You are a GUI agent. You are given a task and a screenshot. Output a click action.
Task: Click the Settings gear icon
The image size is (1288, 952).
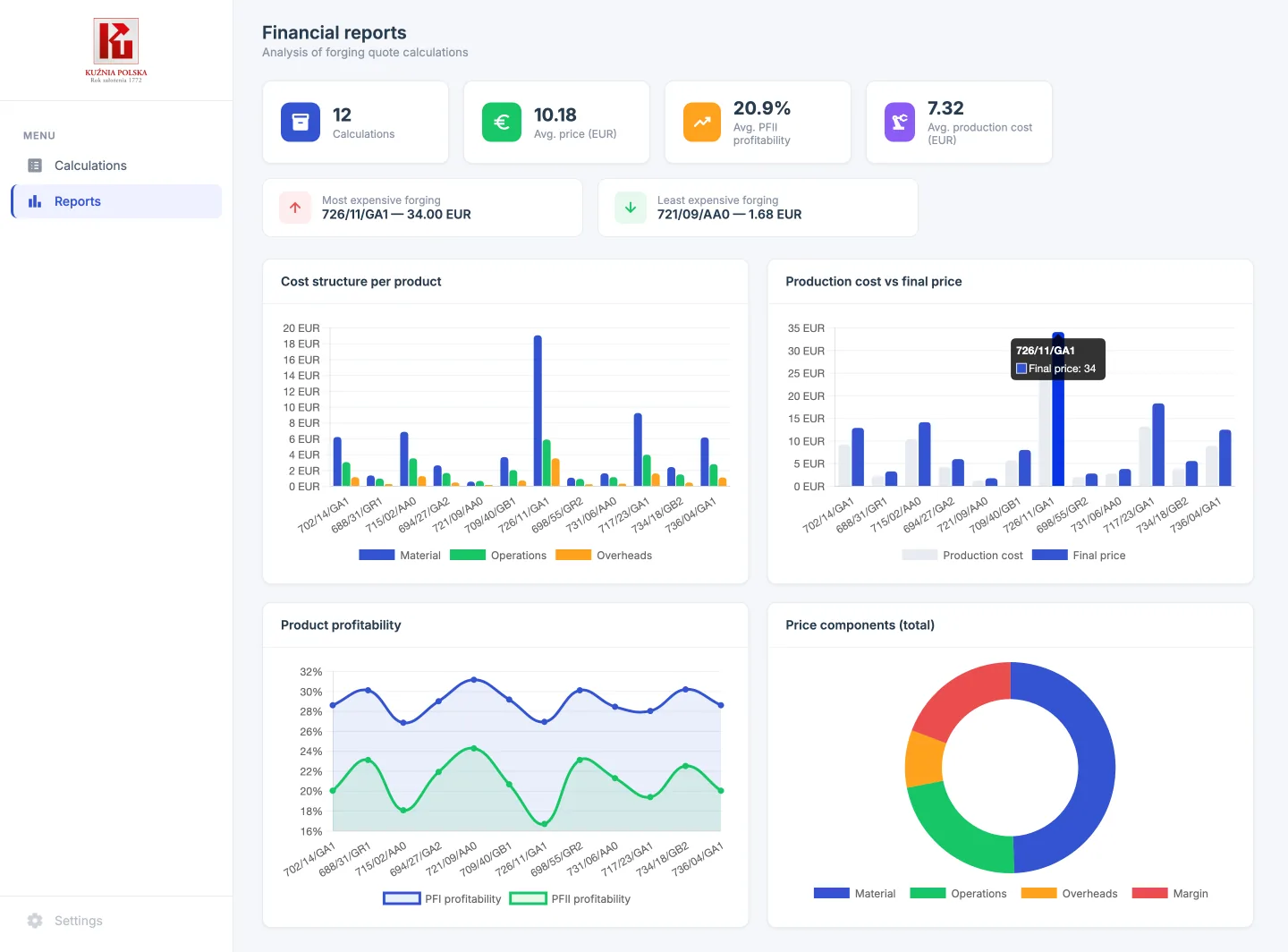pos(35,921)
